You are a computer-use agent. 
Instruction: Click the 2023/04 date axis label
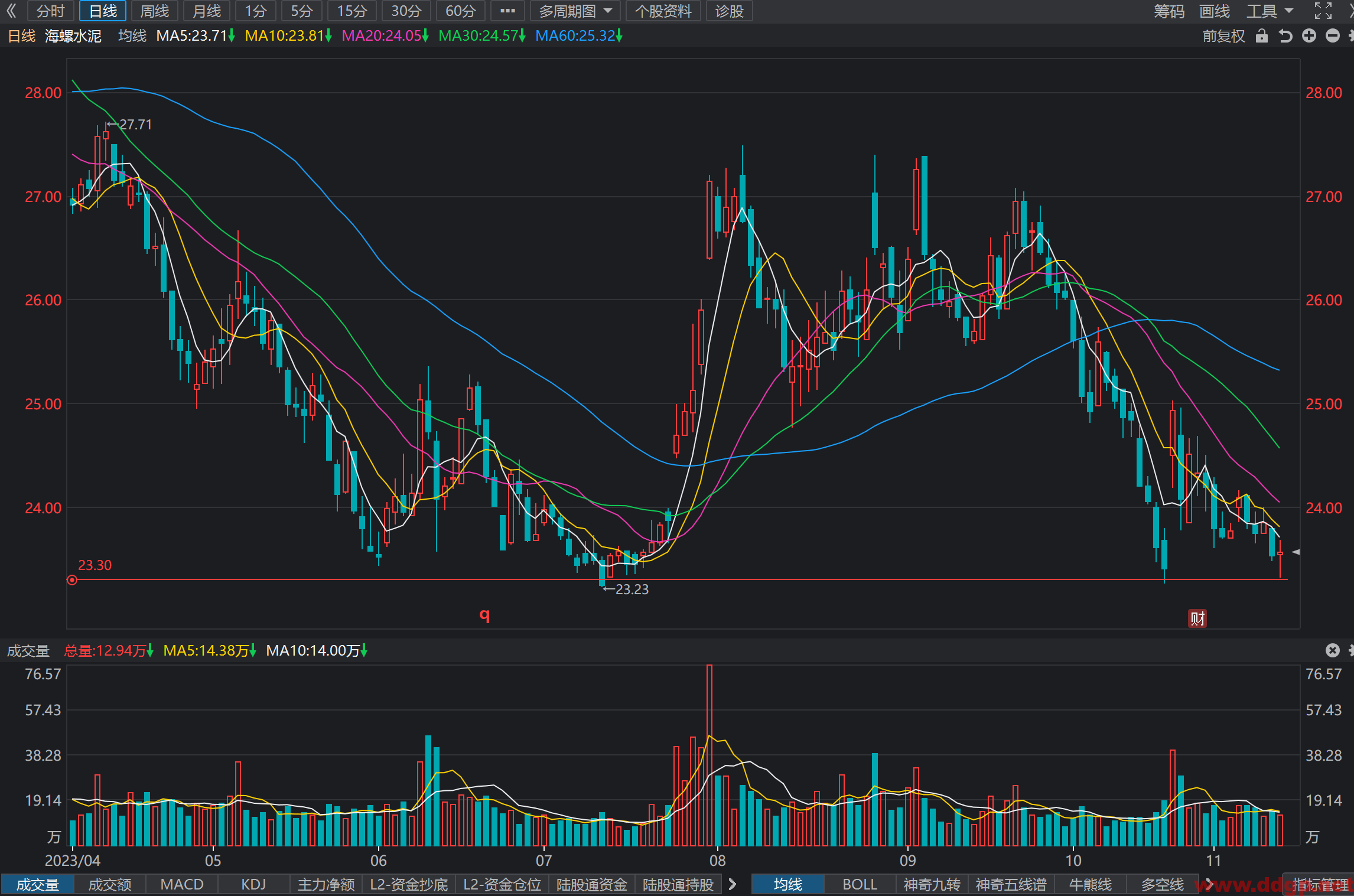click(x=73, y=861)
